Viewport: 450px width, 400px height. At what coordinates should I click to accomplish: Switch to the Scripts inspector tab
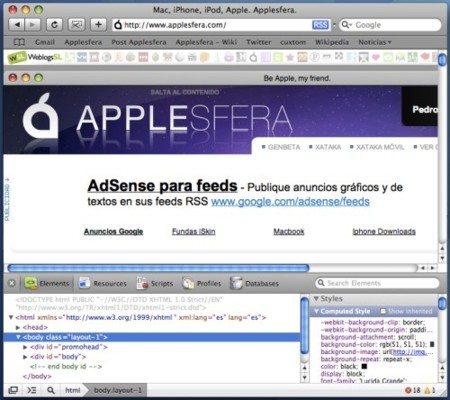pos(155,283)
